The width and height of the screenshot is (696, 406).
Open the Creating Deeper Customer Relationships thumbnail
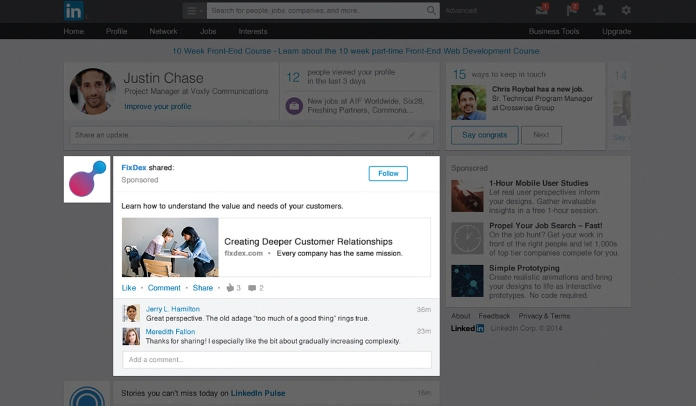170,247
